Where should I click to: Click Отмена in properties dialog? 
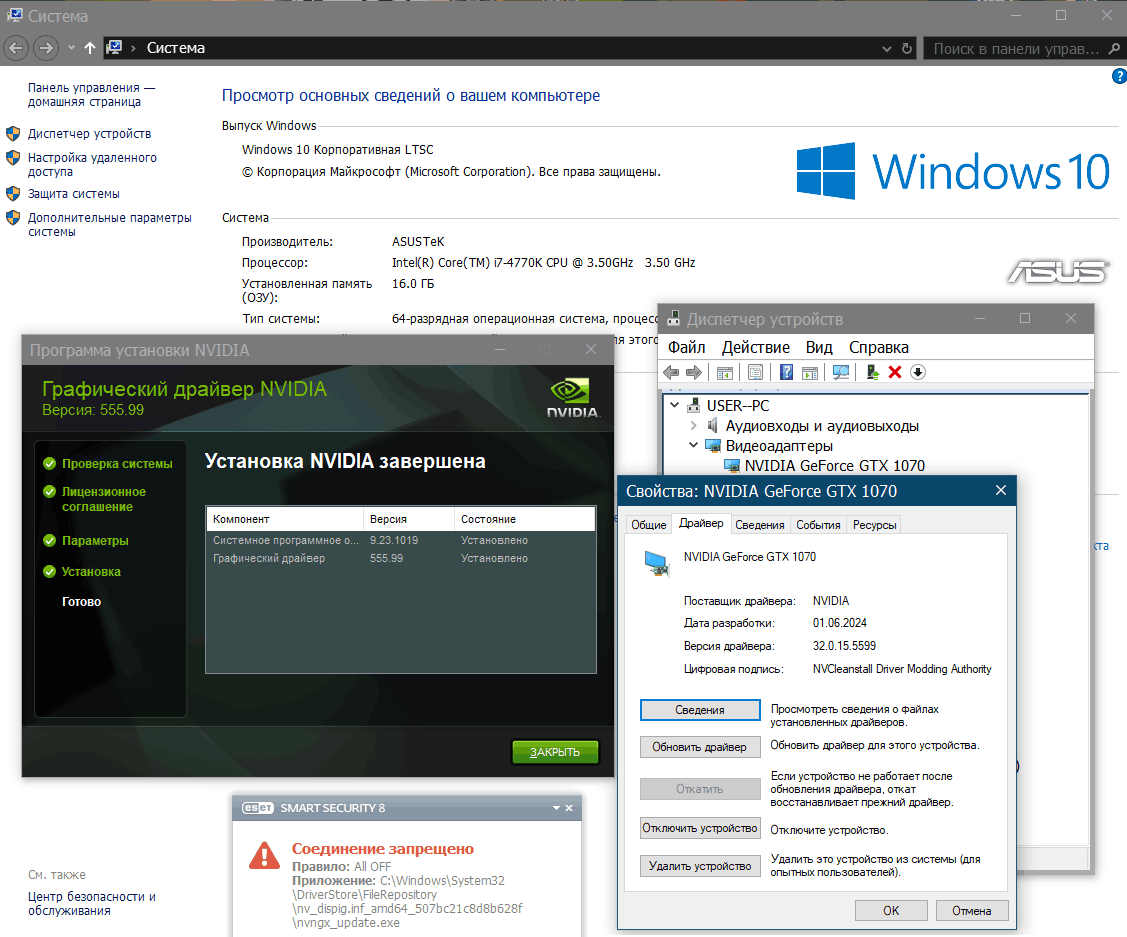[x=972, y=910]
